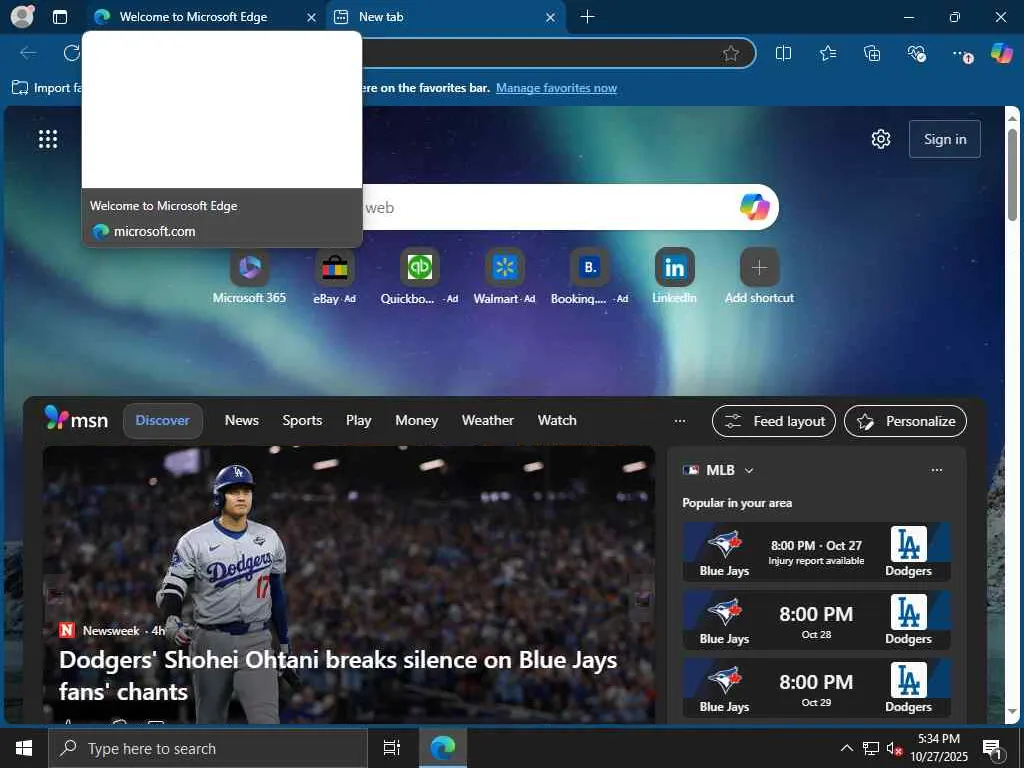
Task: Click the taskbar search box
Action: point(208,748)
